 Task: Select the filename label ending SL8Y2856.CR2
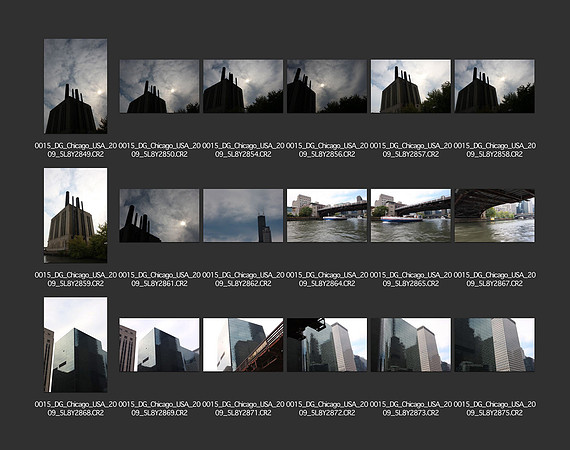coord(327,150)
